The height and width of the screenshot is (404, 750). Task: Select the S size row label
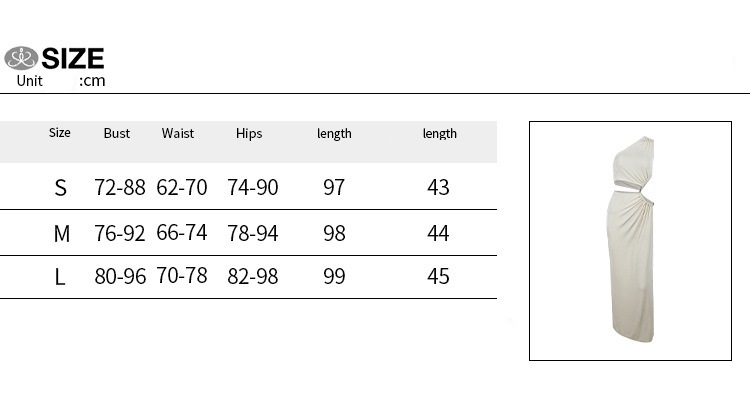61,187
